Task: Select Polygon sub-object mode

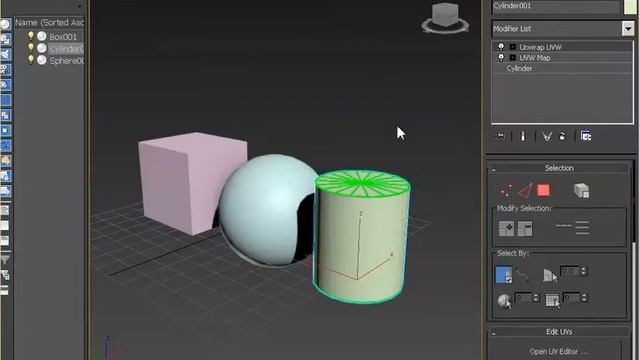Action: pos(543,191)
